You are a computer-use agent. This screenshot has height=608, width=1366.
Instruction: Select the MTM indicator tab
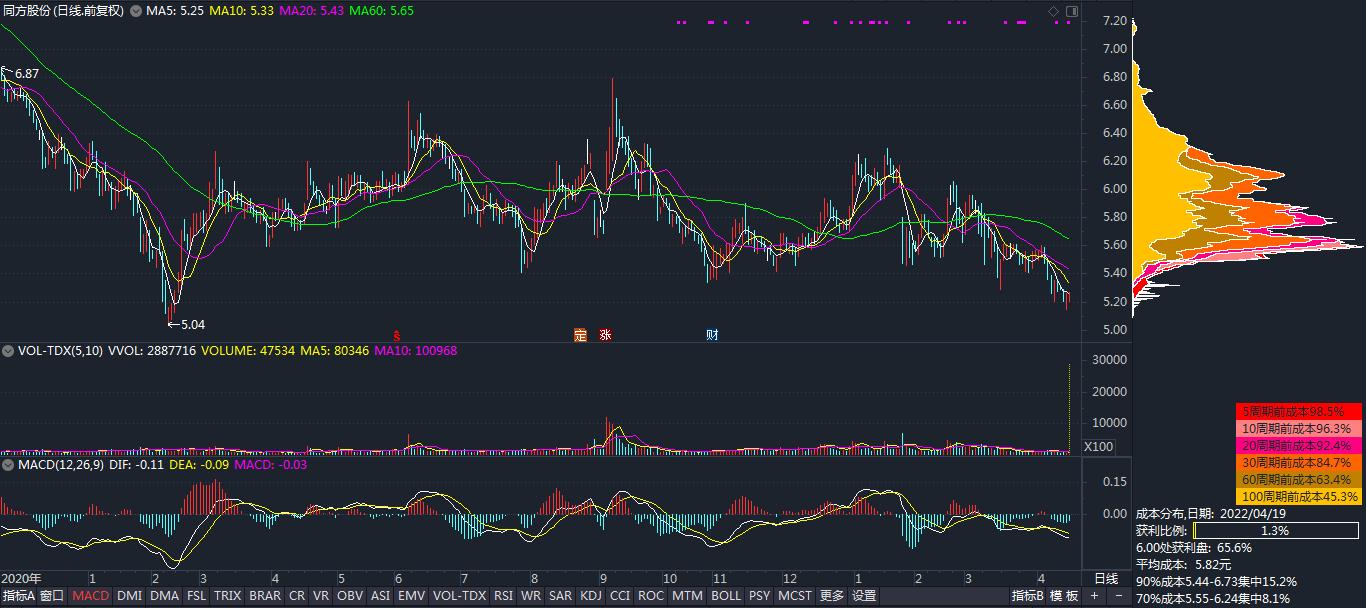pos(687,596)
